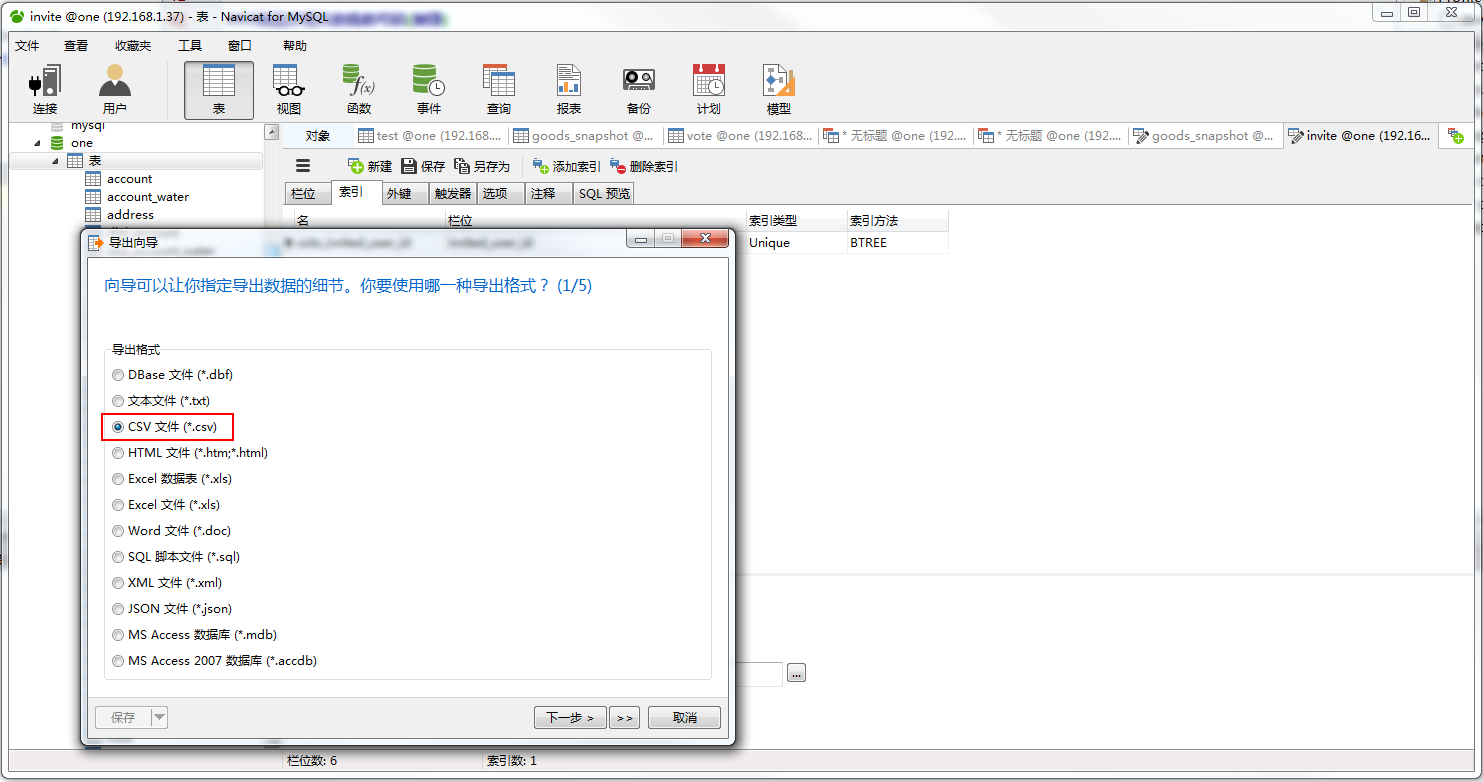Switch to the test @one tab
Viewport: 1483px width, 782px height.
click(x=431, y=136)
